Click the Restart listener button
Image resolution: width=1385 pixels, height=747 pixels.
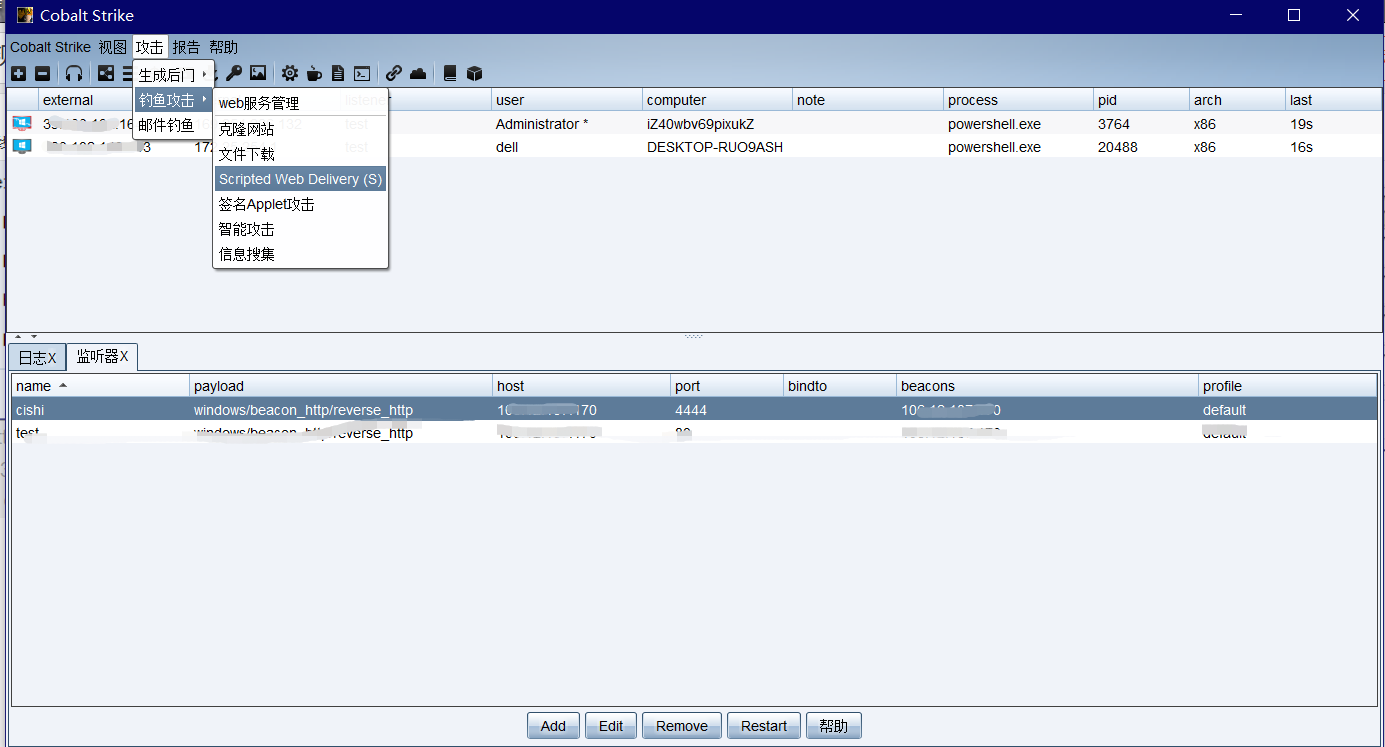tap(764, 726)
